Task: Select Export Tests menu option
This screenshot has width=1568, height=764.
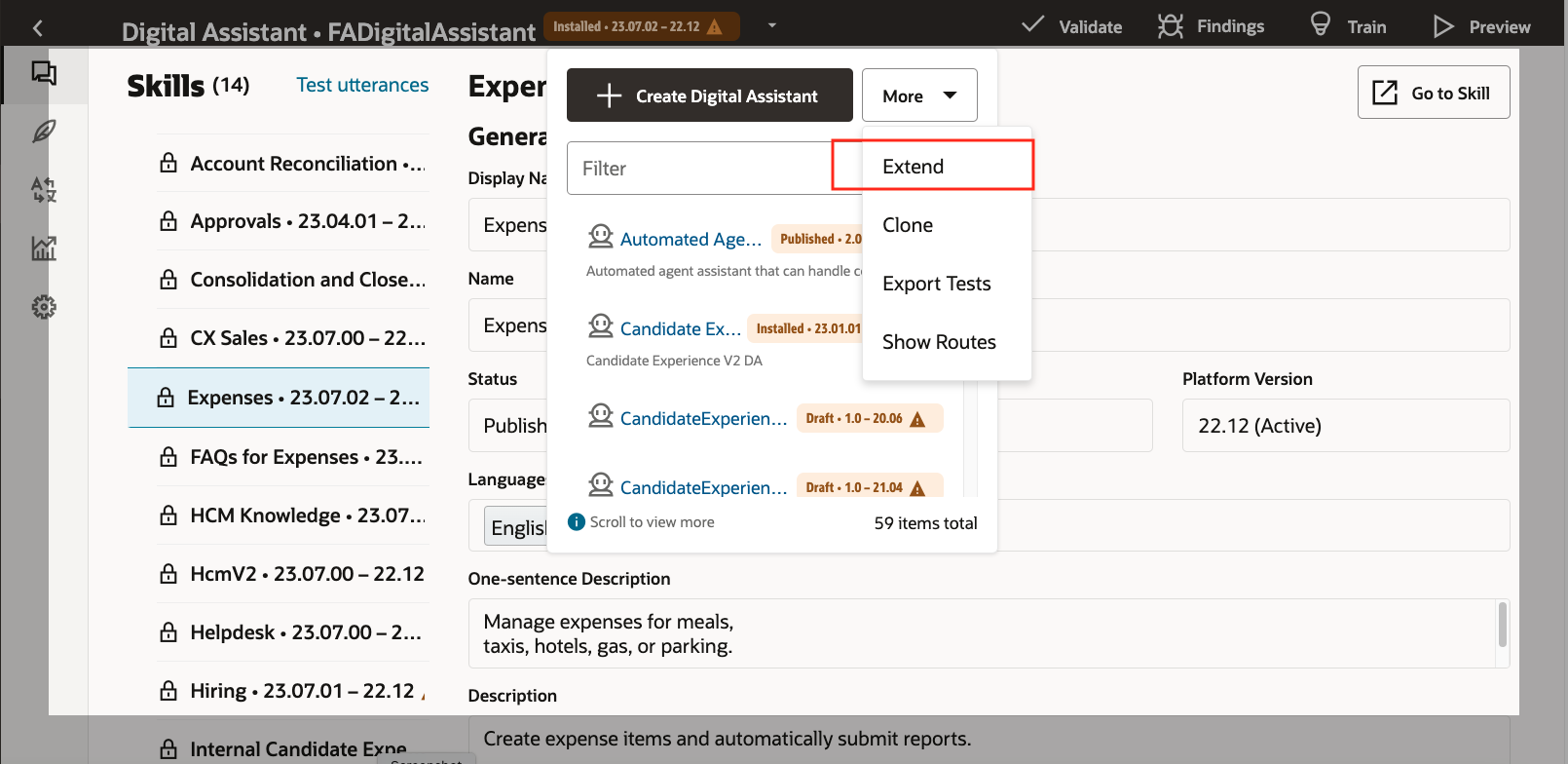Action: (x=936, y=284)
